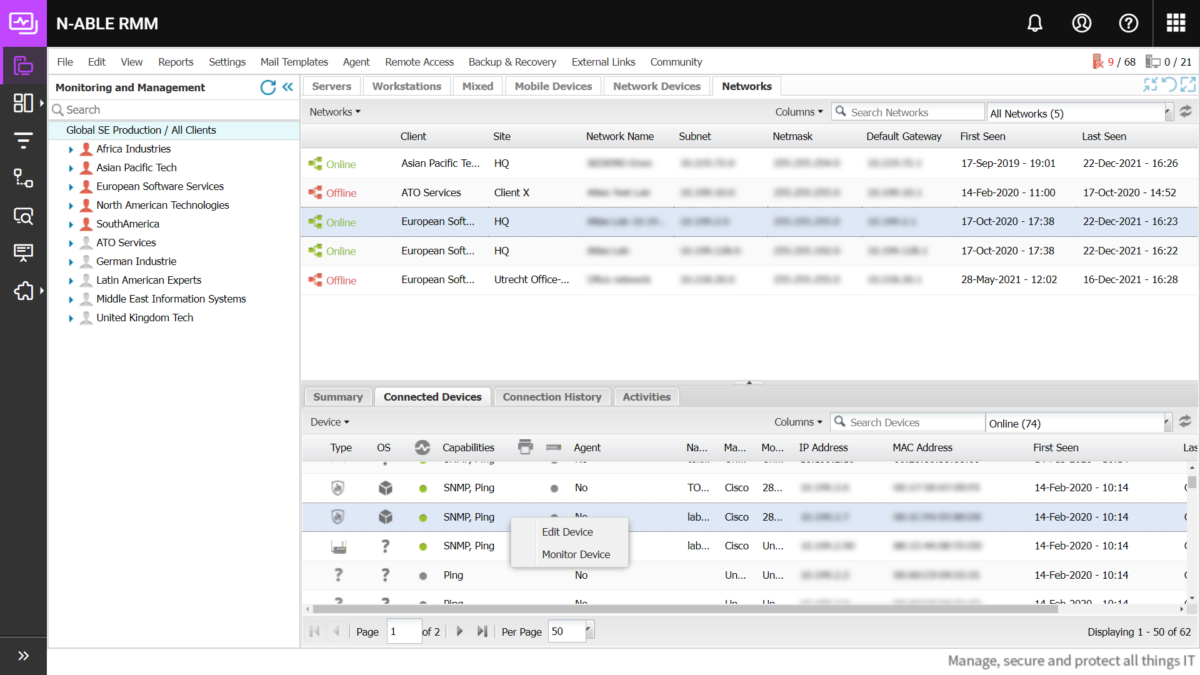Click the user account icon
Image resolution: width=1200 pixels, height=675 pixels.
pos(1082,22)
